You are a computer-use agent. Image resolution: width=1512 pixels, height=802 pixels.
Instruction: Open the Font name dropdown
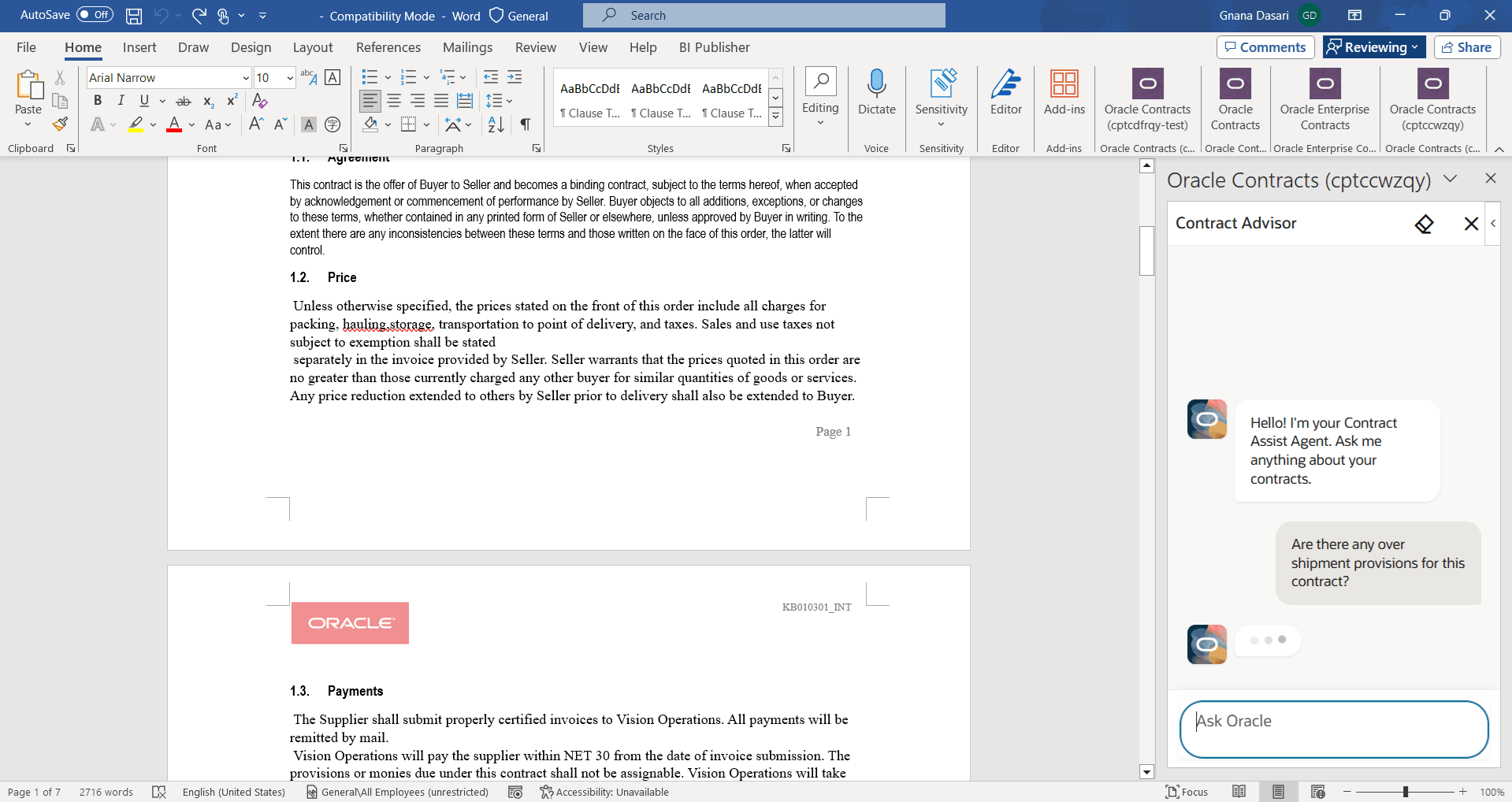(246, 77)
